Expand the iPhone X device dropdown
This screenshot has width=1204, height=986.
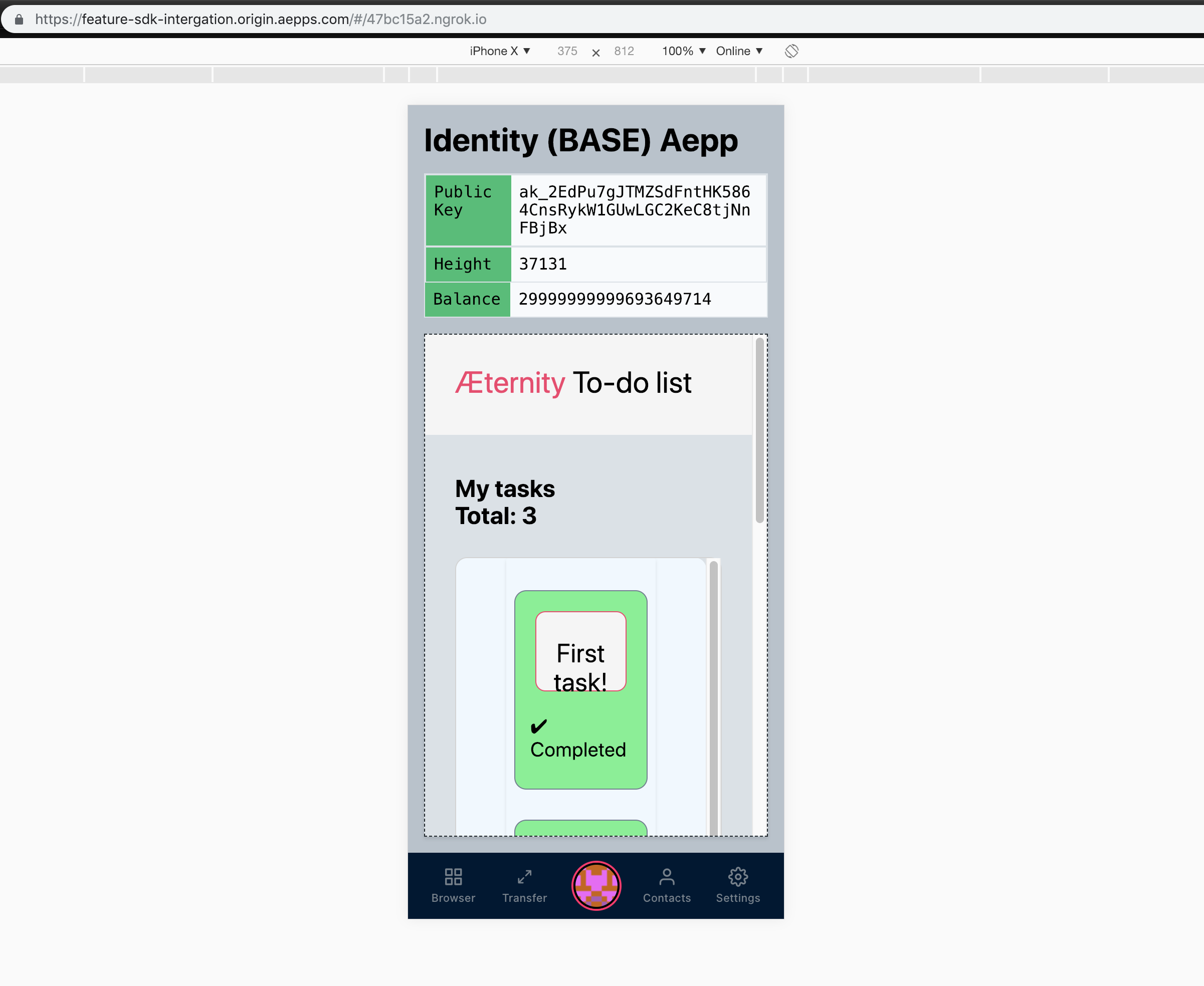(x=499, y=51)
